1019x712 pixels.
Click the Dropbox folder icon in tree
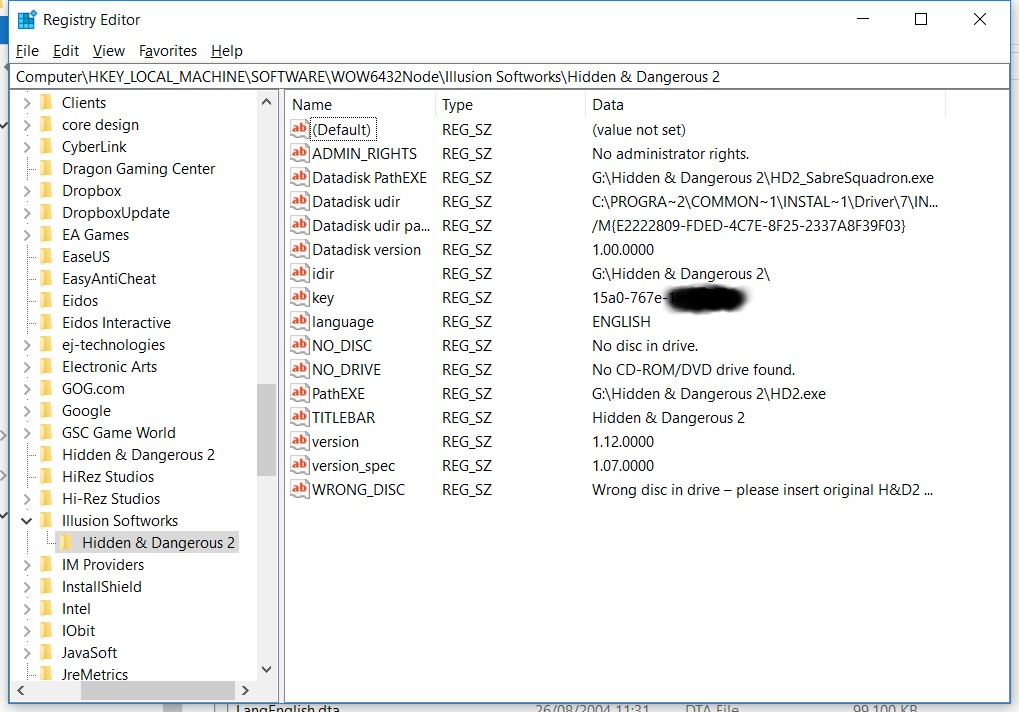point(46,190)
